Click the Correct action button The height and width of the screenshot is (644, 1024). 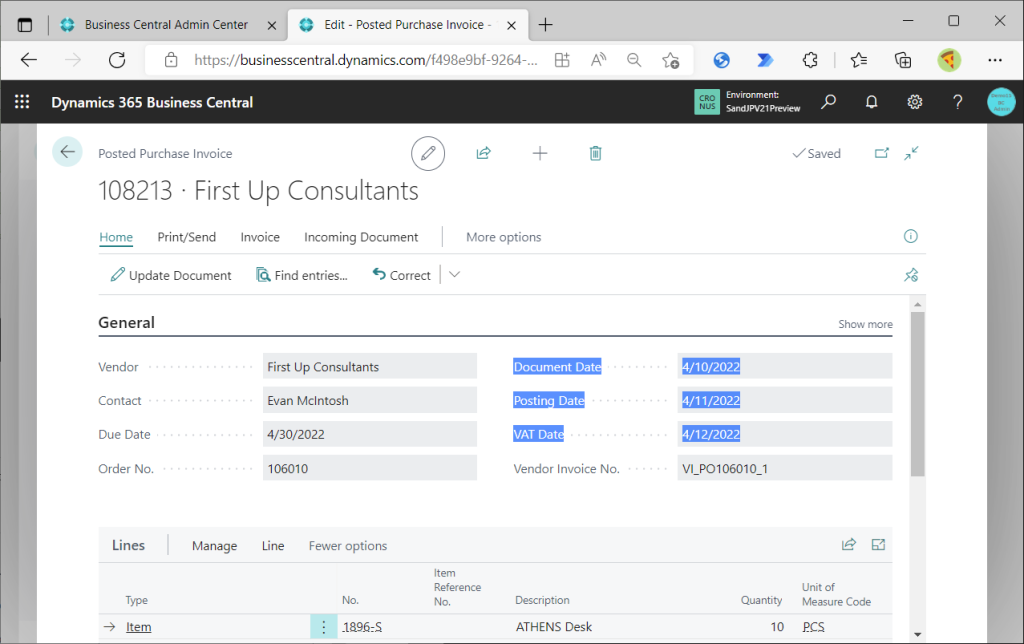click(402, 275)
